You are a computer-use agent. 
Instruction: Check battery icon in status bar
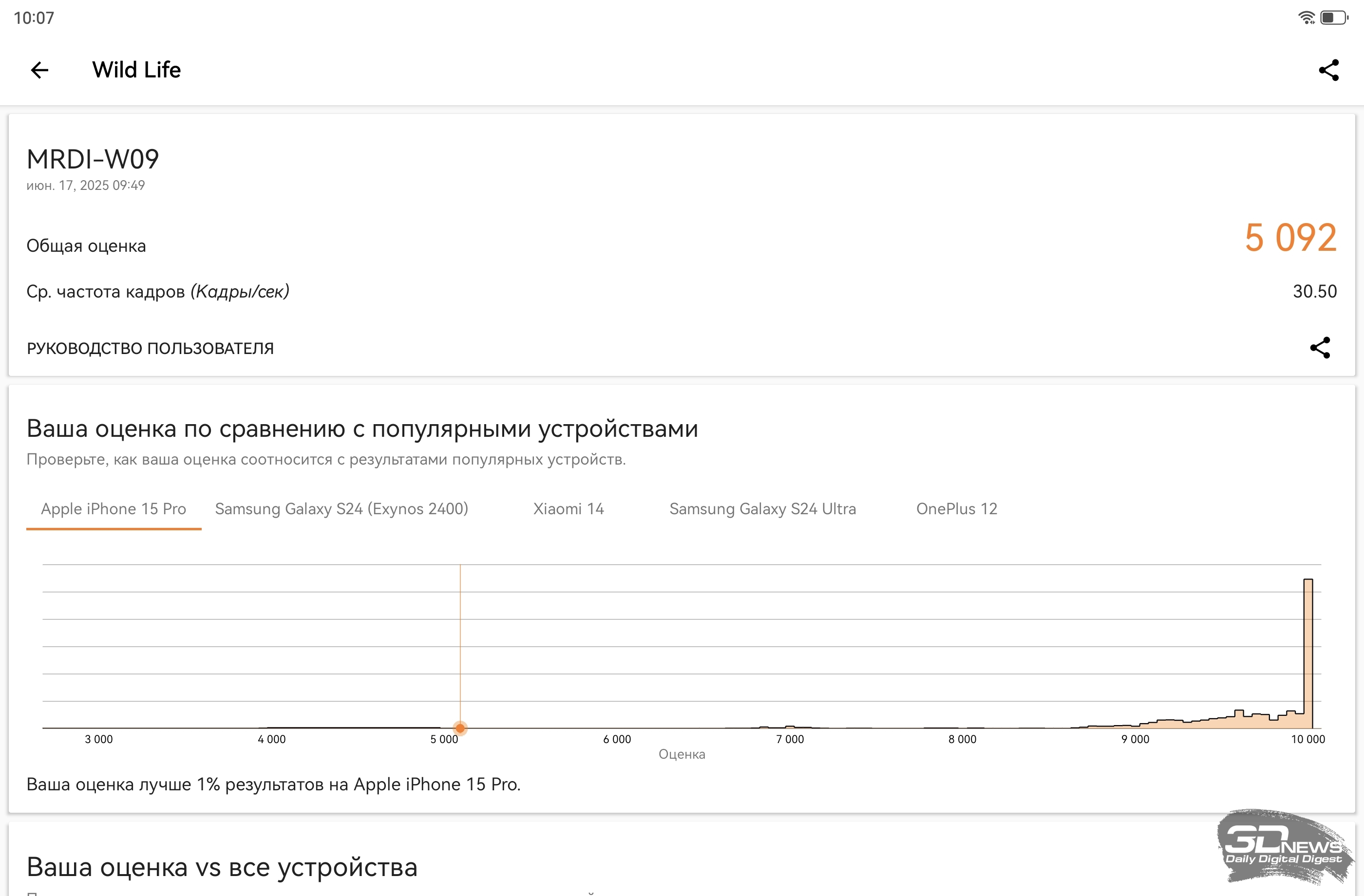point(1334,18)
